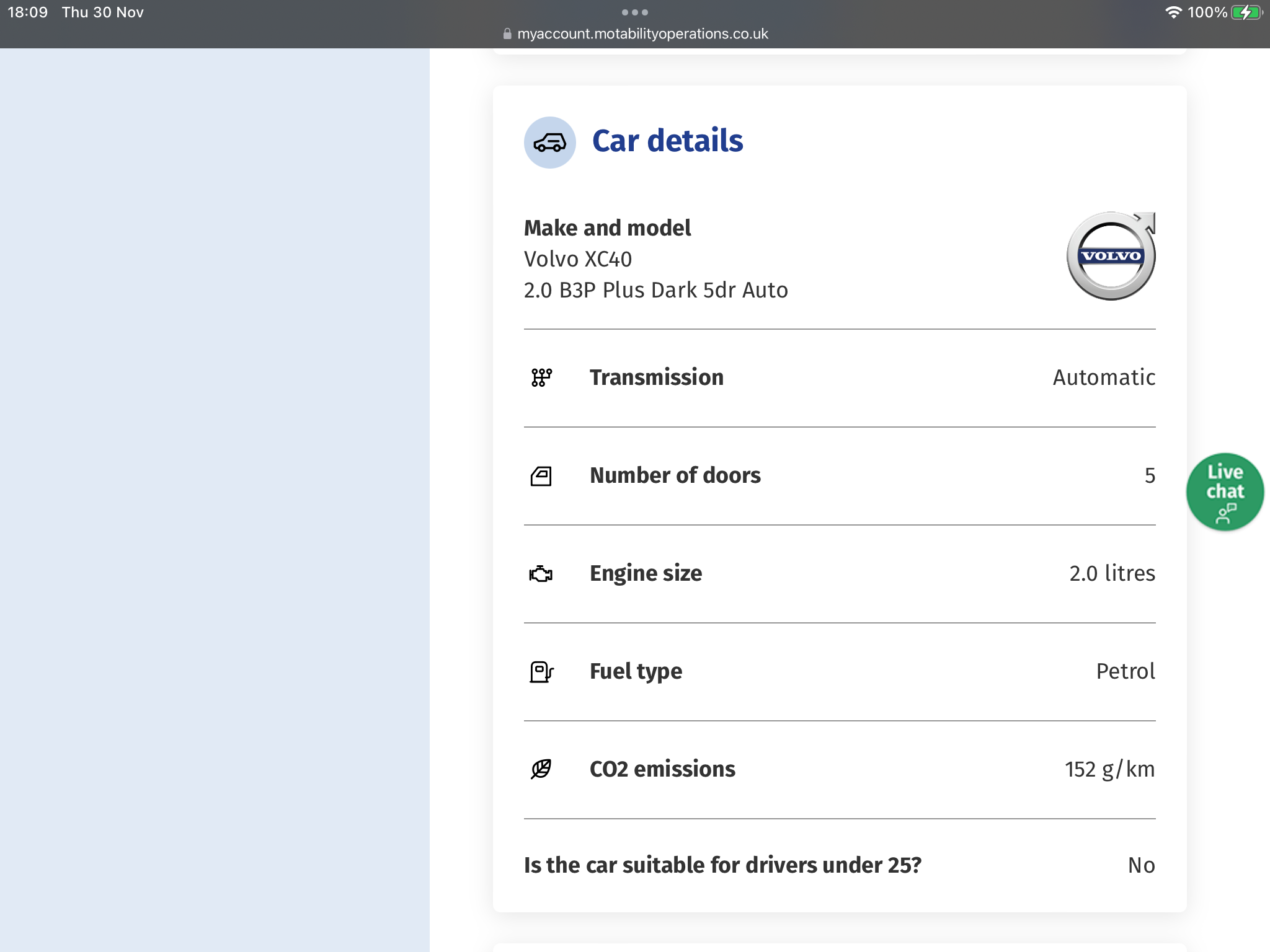Tap the padlock icon in address bar
Viewport: 1270px width, 952px height.
[x=507, y=34]
